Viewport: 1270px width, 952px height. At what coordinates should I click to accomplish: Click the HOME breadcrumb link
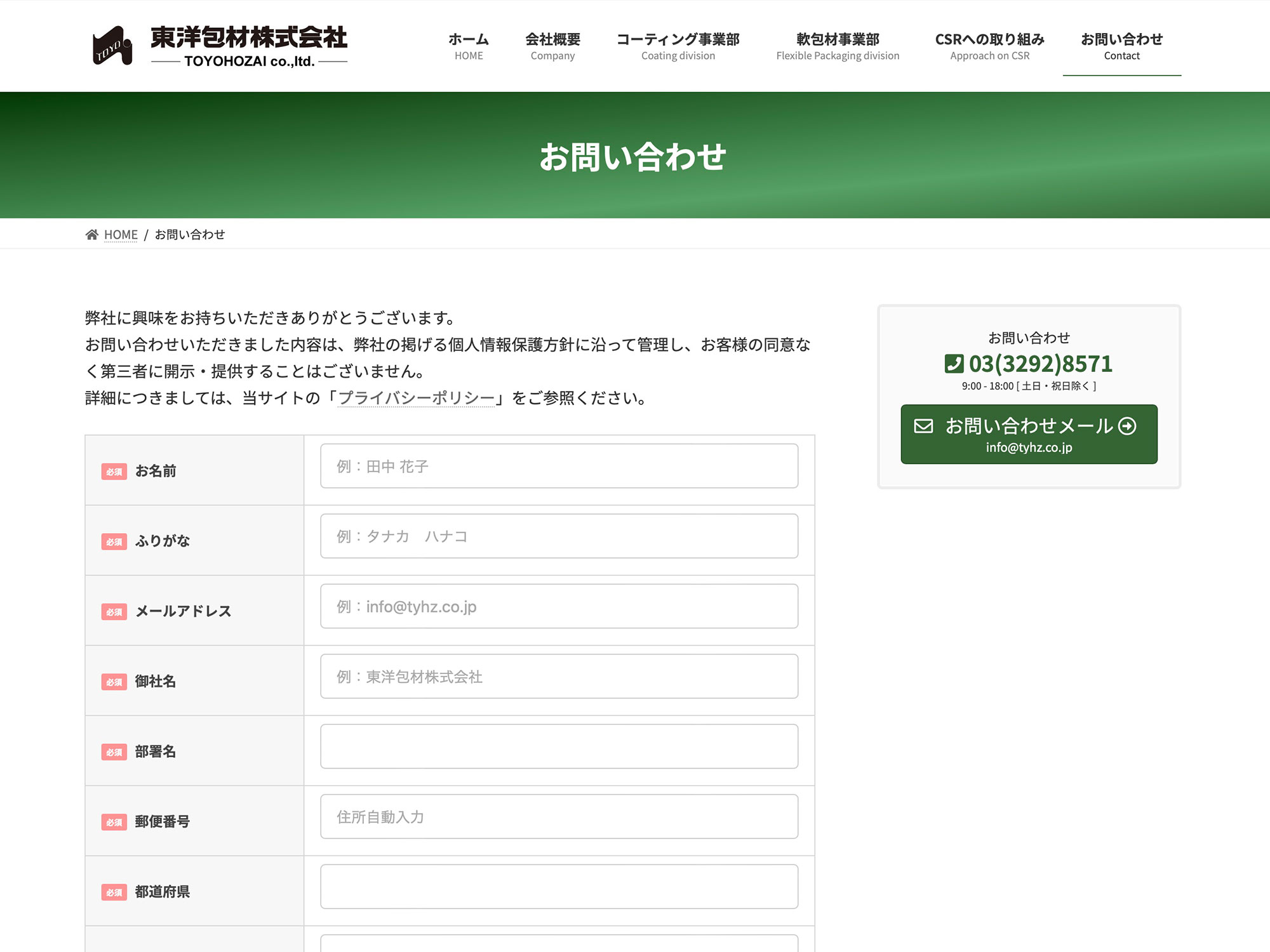[x=121, y=234]
